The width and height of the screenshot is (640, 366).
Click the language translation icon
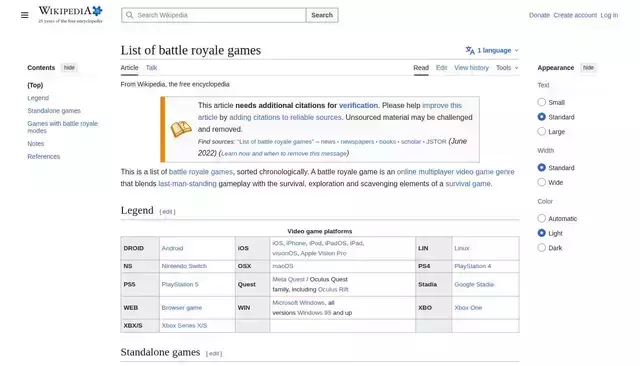470,50
